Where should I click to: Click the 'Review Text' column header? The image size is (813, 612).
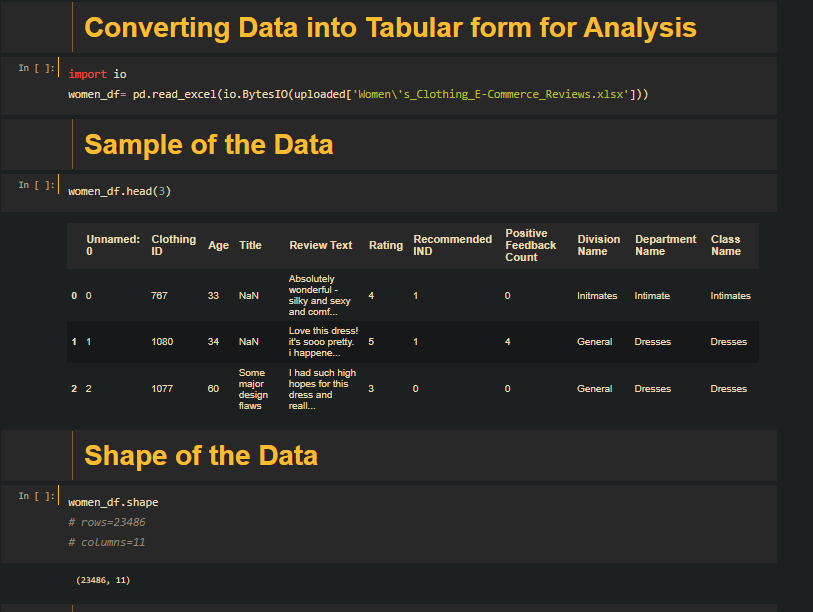[x=320, y=245]
